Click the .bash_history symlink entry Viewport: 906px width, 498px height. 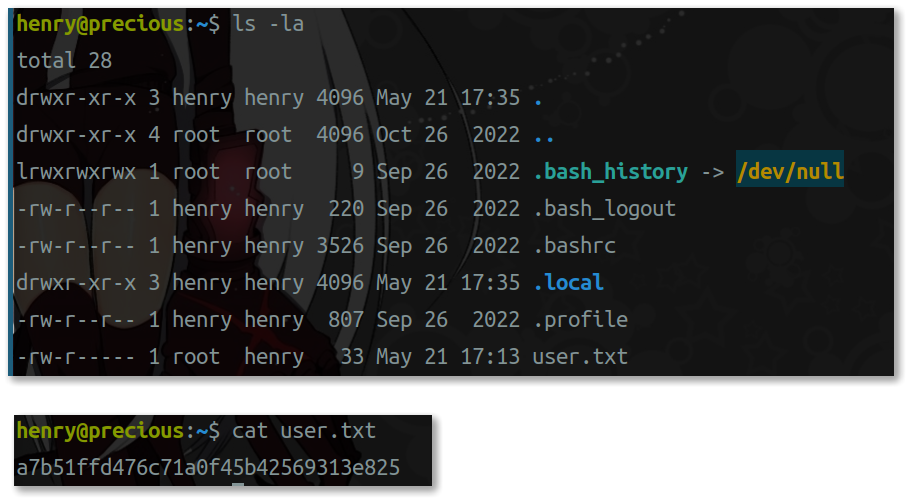coord(611,172)
